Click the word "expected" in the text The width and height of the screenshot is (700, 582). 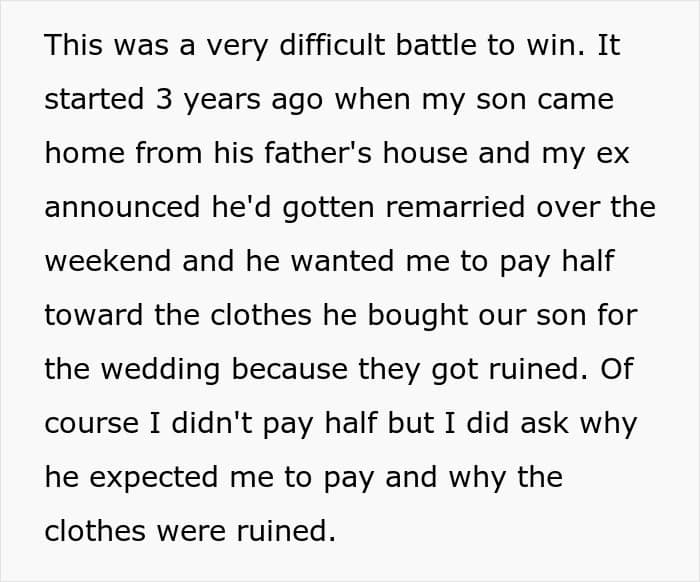pos(154,478)
